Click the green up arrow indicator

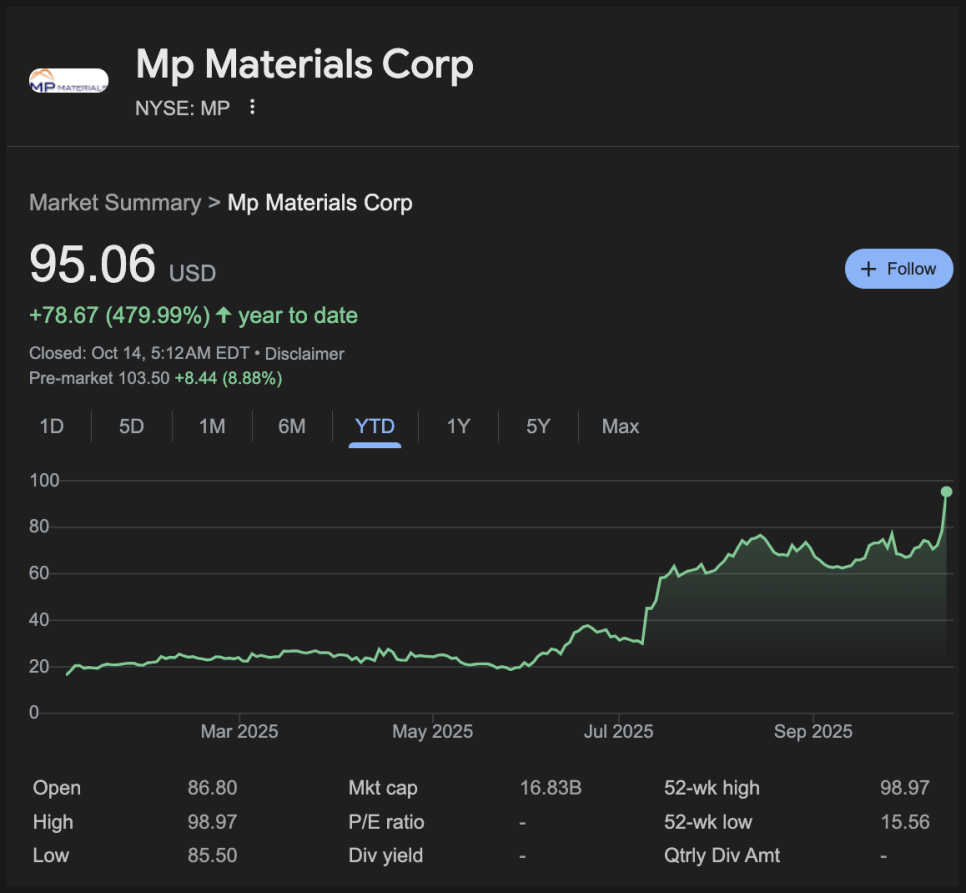(223, 316)
